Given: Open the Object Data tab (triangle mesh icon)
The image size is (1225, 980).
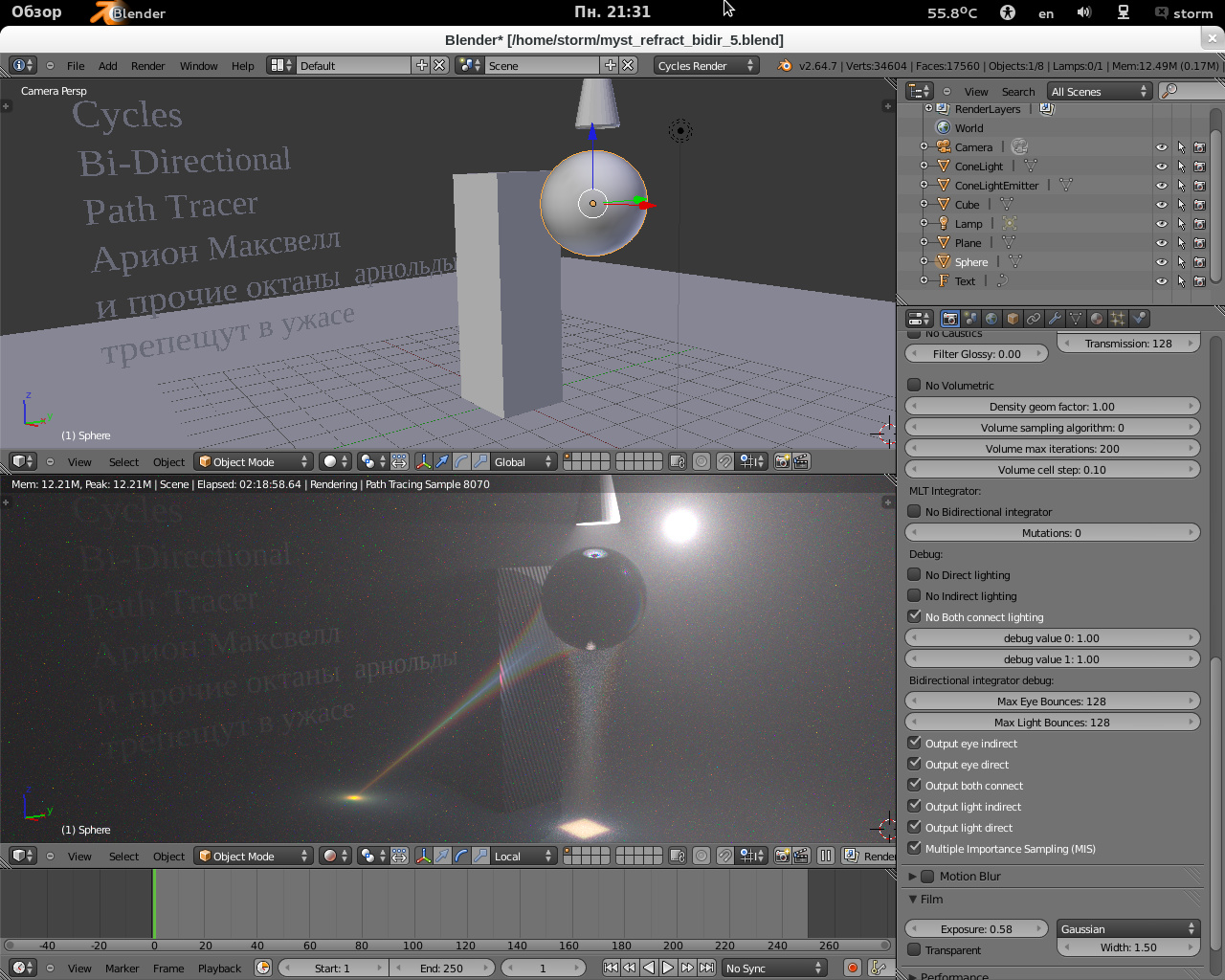Looking at the screenshot, I should pyautogui.click(x=1076, y=319).
